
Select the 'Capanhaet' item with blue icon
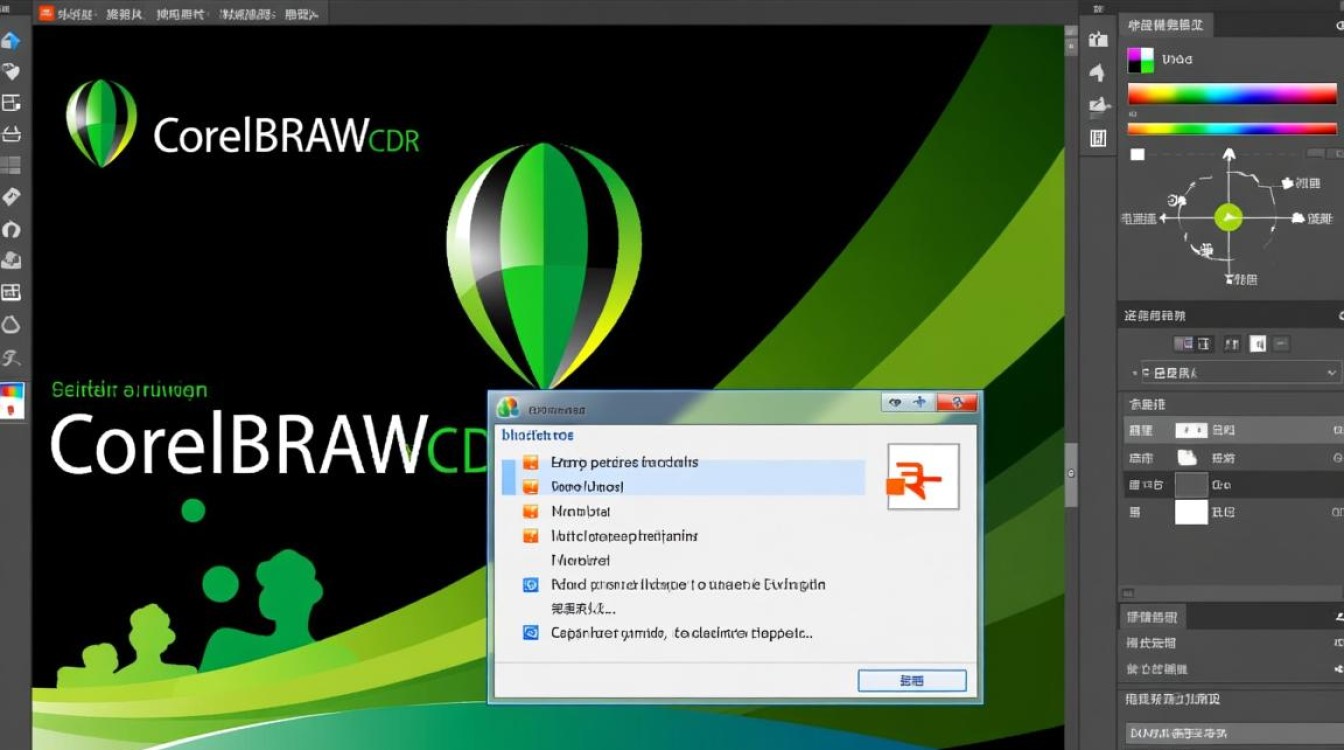click(x=681, y=633)
